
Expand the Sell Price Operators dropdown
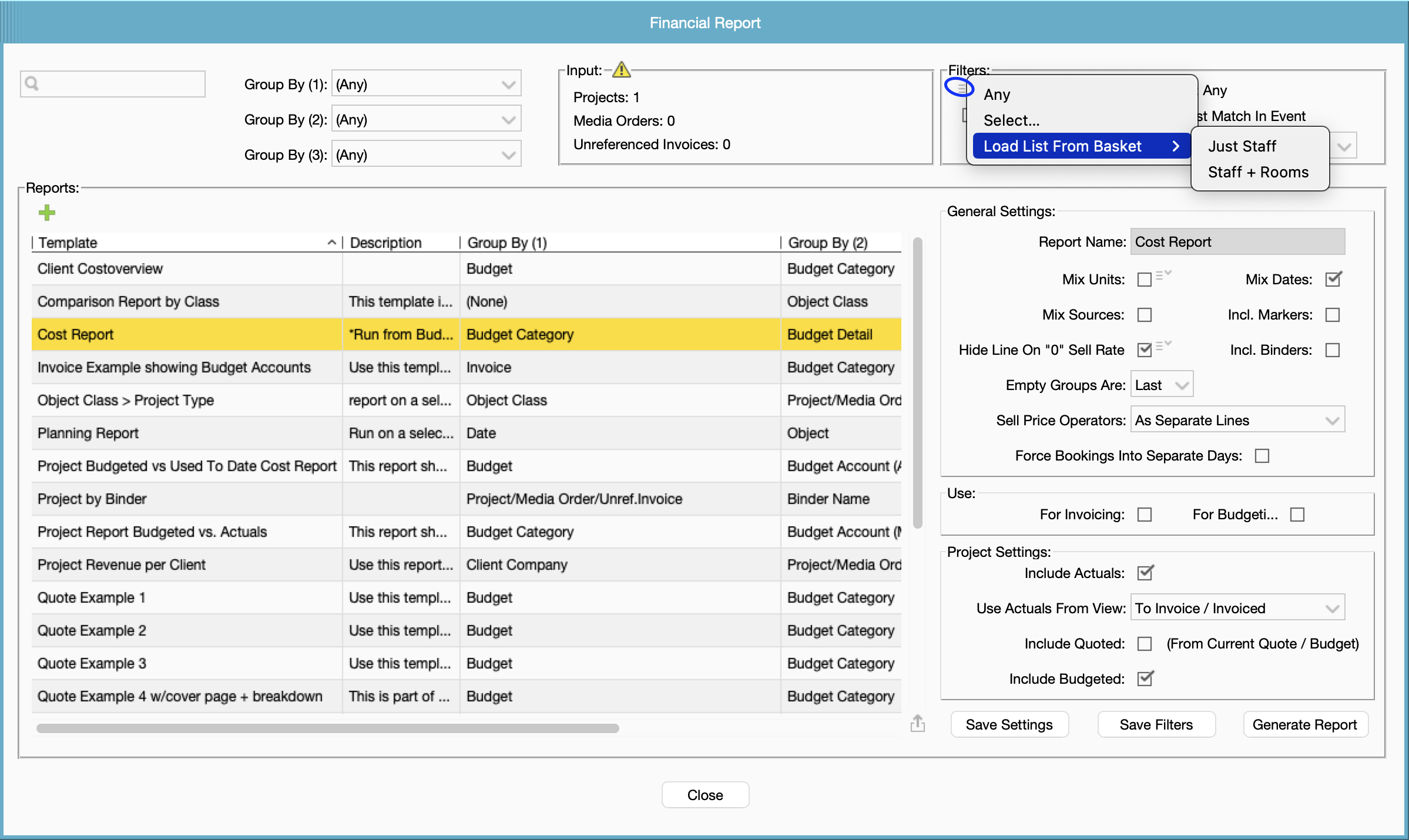point(1237,421)
